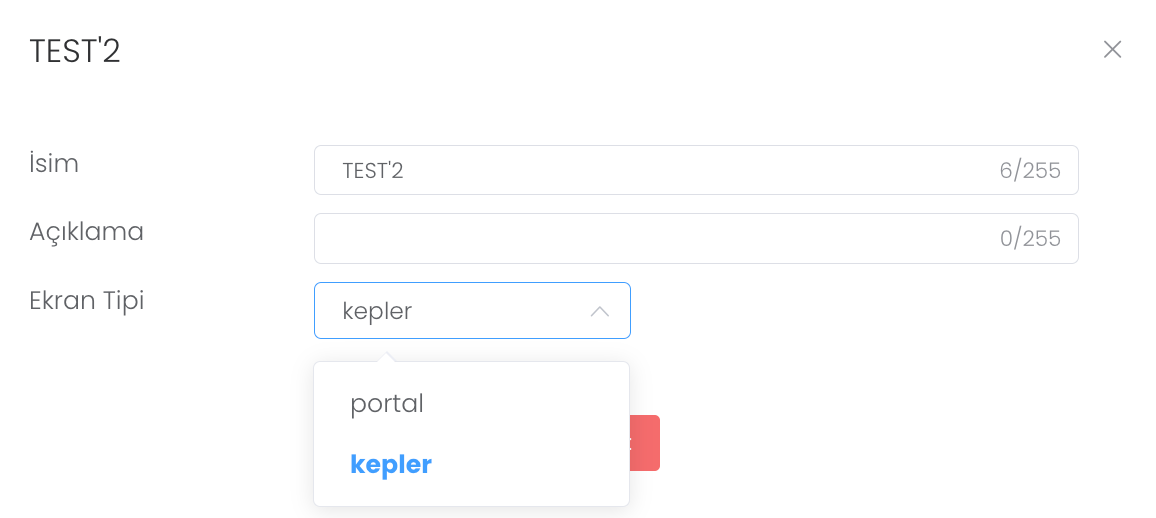The height and width of the screenshot is (518, 1156).
Task: Click the blank area right of portal option
Action: [x=530, y=404]
